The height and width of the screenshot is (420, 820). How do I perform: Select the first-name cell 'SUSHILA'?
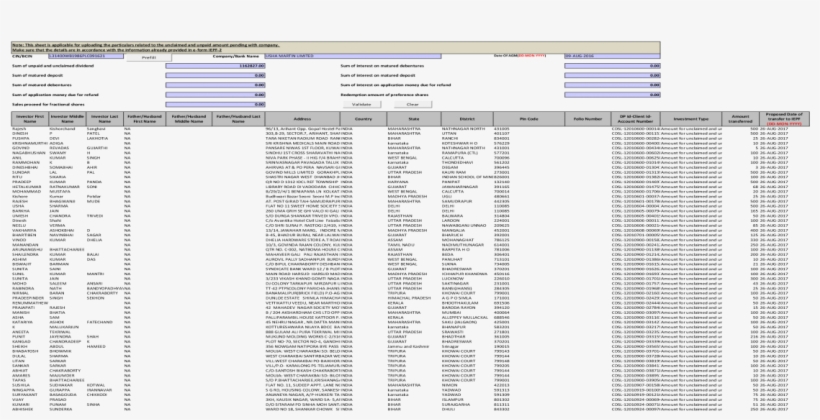(30, 385)
